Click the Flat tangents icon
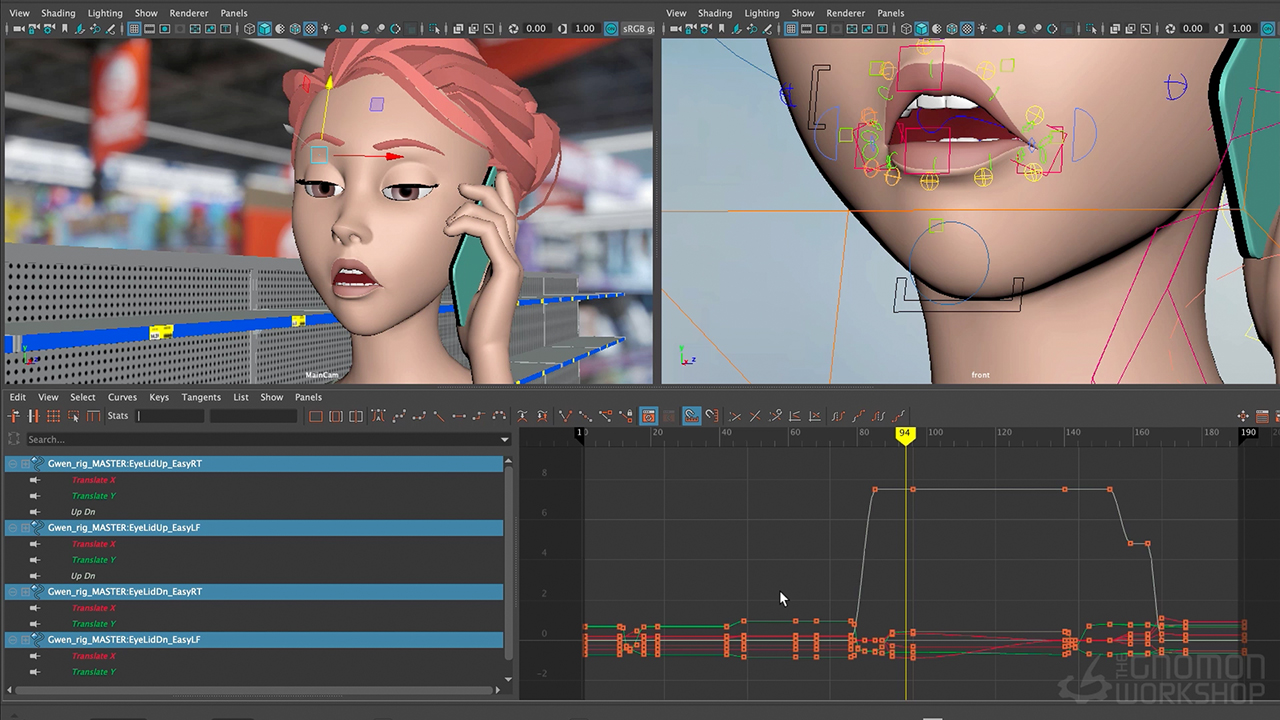This screenshot has height=720, width=1280. tap(459, 416)
